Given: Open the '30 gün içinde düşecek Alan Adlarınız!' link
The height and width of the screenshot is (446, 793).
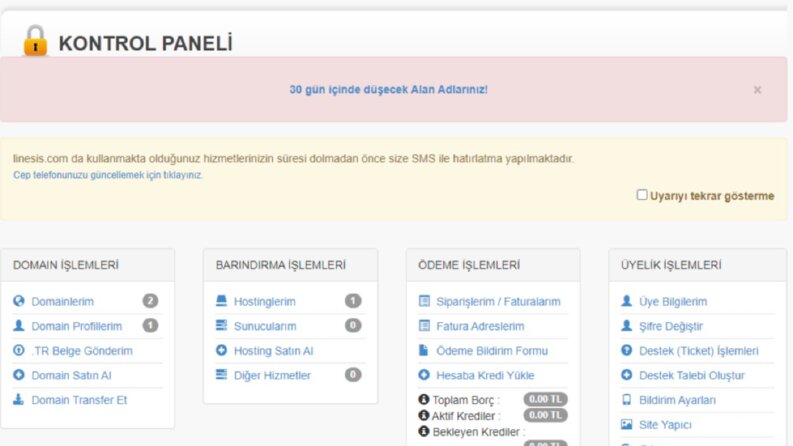Looking at the screenshot, I should [388, 90].
